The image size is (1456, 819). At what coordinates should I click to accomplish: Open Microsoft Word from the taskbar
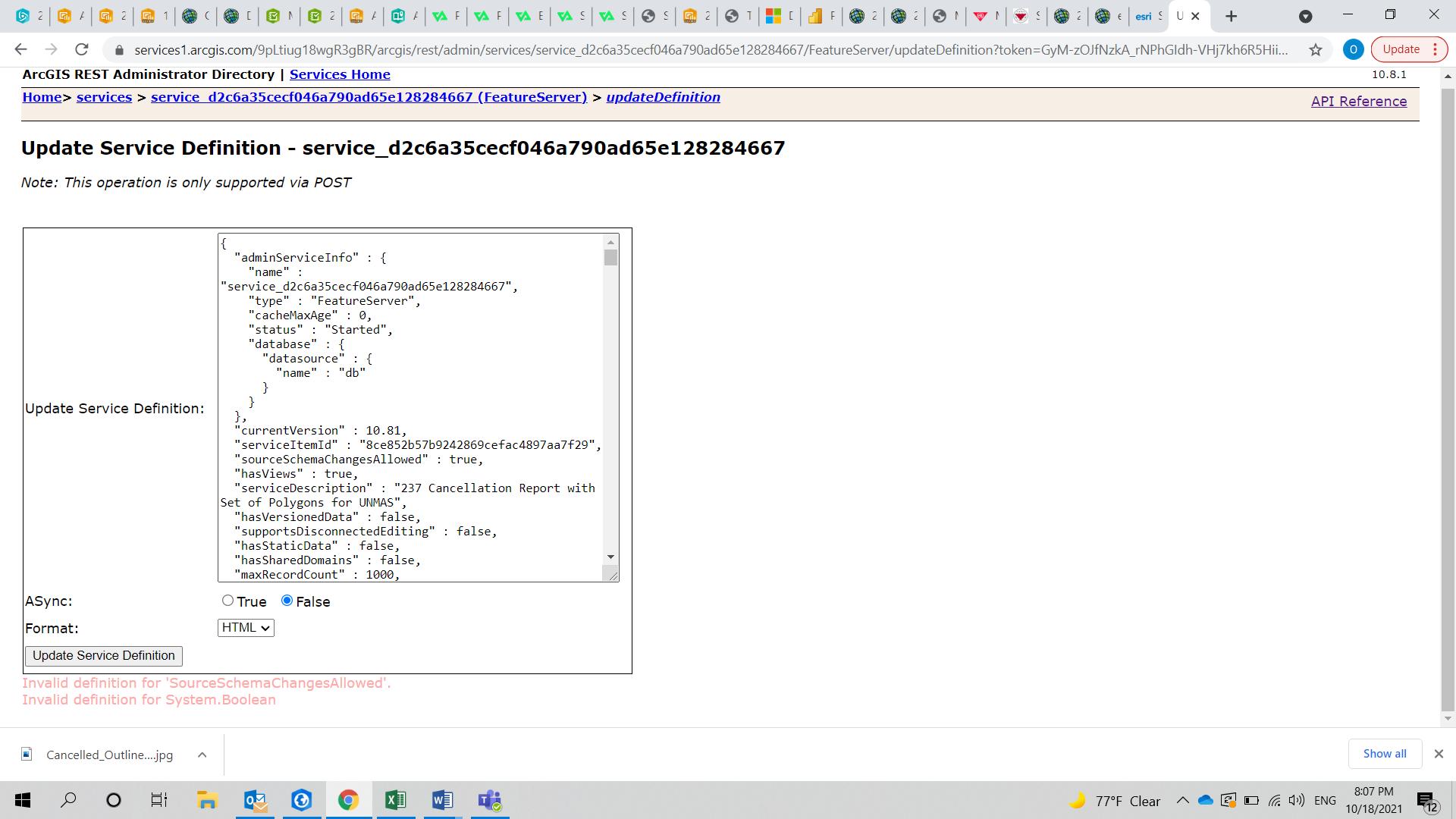click(443, 800)
